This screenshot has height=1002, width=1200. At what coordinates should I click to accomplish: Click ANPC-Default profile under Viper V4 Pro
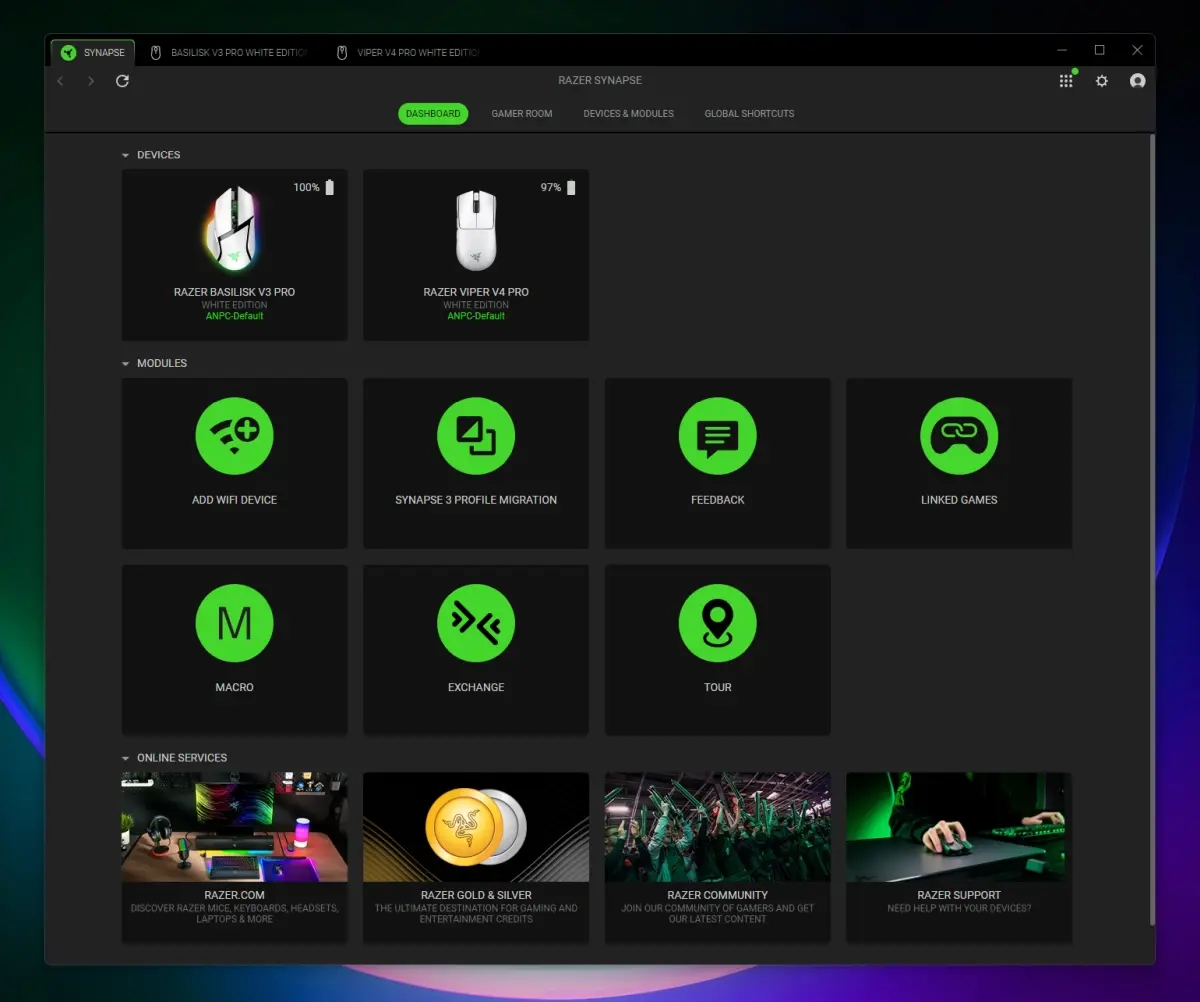point(476,316)
